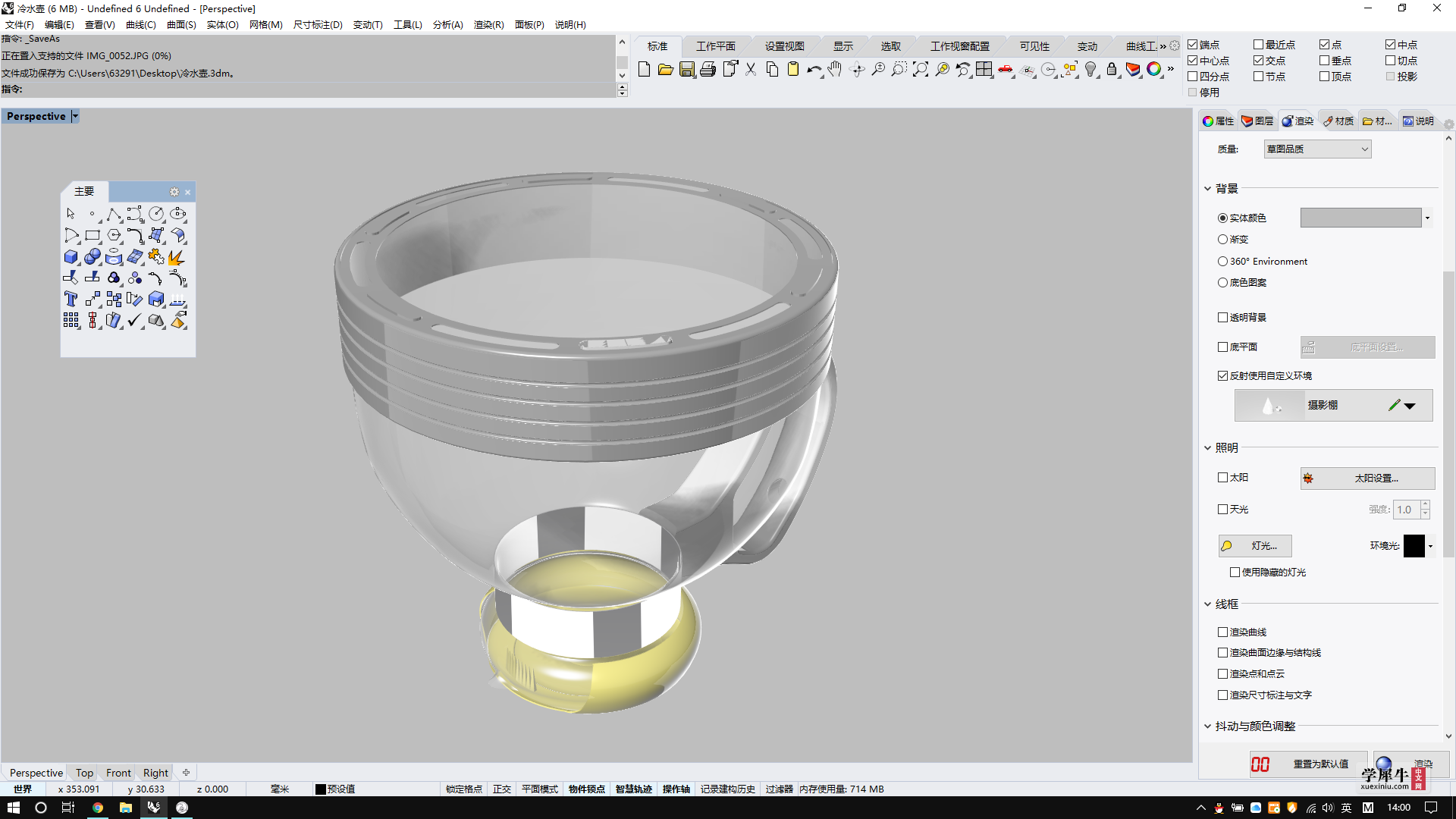Click the Box solid tool icon
Image resolution: width=1456 pixels, height=819 pixels.
pyautogui.click(x=71, y=257)
